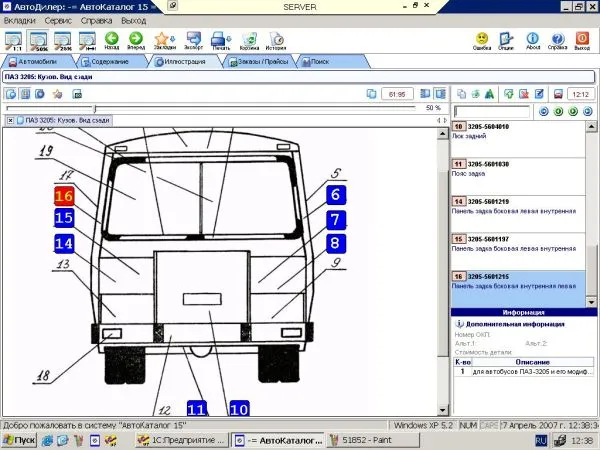Go to next part with green arrow
This screenshot has width=600, height=450.
(x=573, y=111)
